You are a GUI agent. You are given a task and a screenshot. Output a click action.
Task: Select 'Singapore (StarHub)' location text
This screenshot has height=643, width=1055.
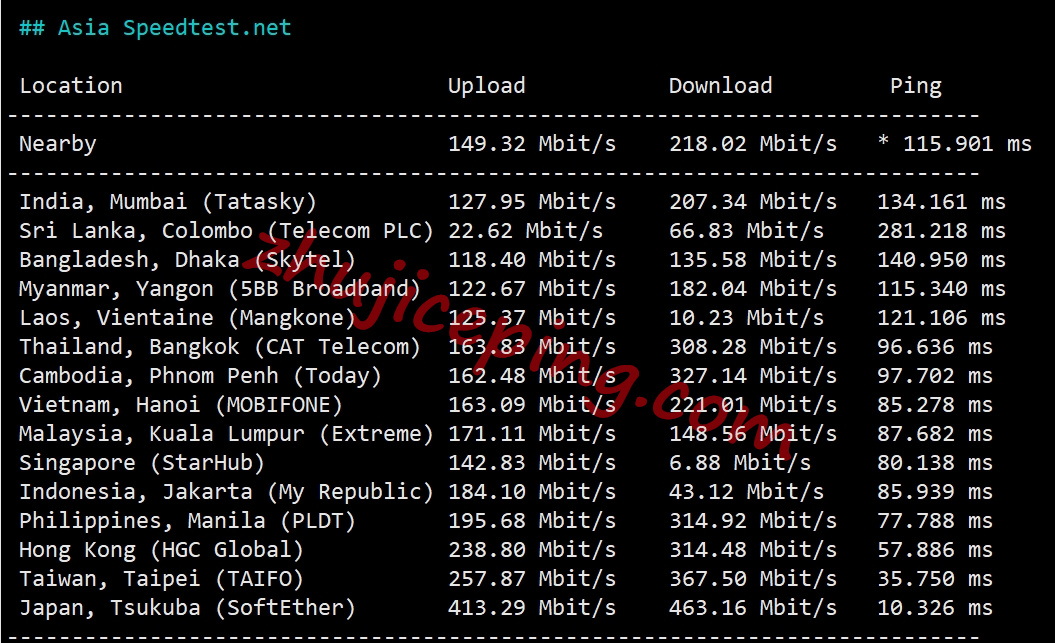click(x=142, y=463)
